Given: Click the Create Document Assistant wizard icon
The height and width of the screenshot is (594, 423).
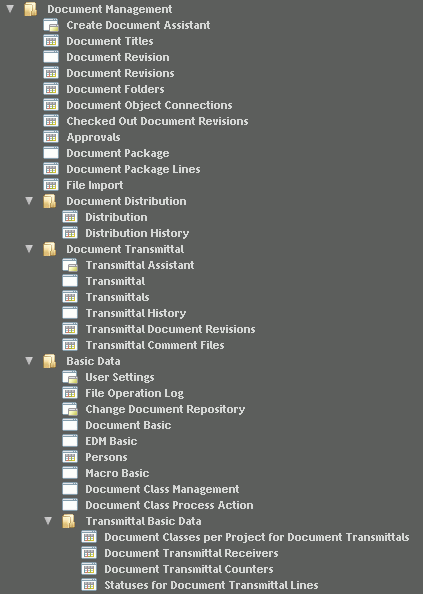Looking at the screenshot, I should tap(51, 25).
